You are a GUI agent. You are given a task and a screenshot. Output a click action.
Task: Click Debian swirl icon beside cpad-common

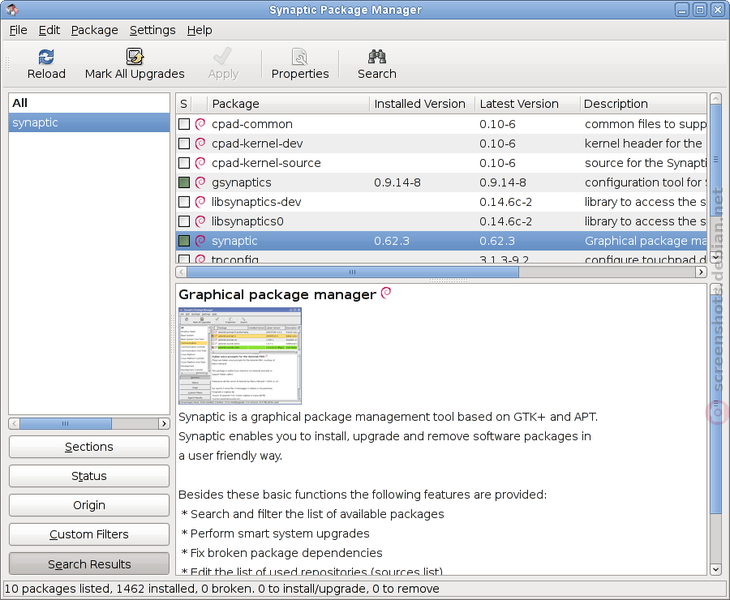200,124
